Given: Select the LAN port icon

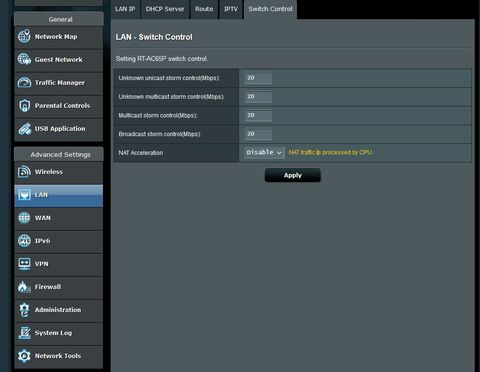Looking at the screenshot, I should point(24,195).
